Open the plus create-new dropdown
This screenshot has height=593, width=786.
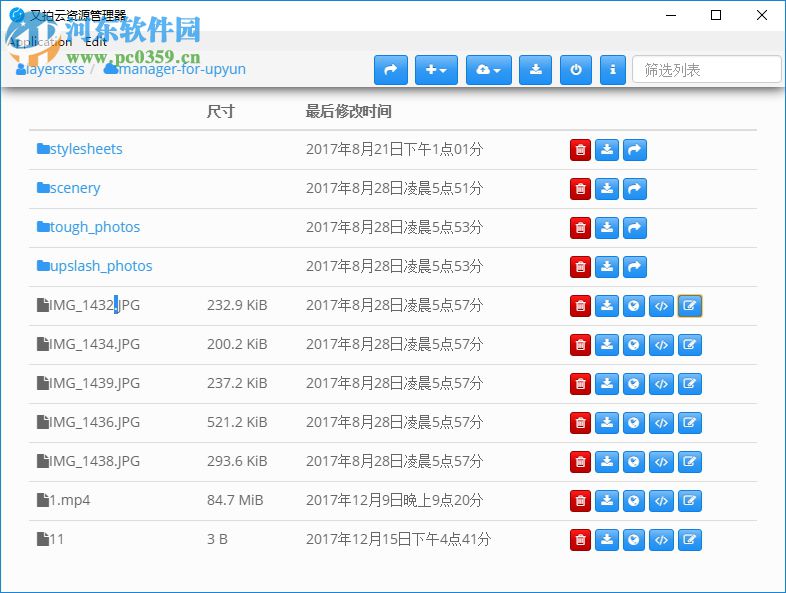[436, 70]
